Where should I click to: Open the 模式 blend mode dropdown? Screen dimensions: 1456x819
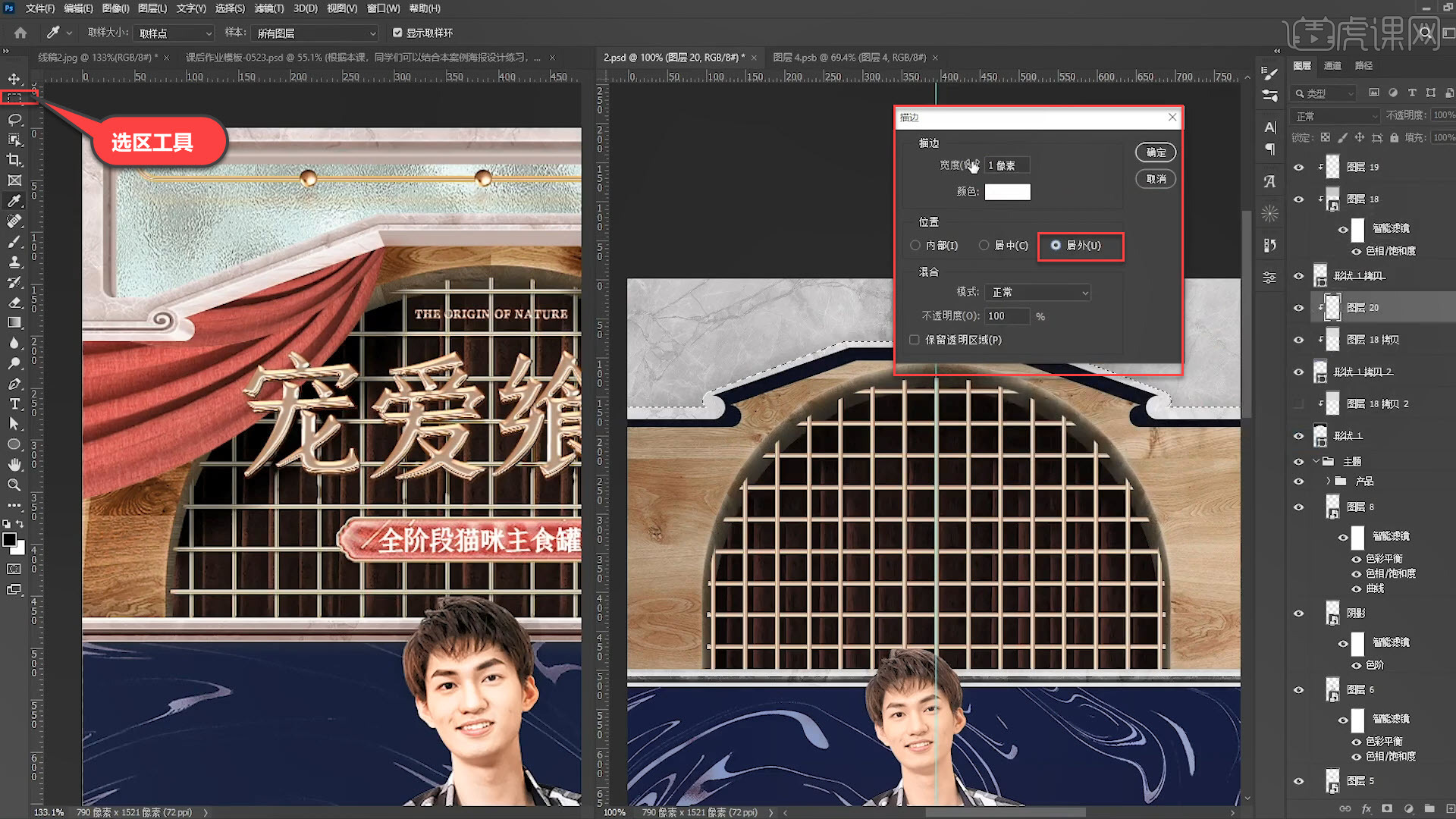tap(1037, 292)
